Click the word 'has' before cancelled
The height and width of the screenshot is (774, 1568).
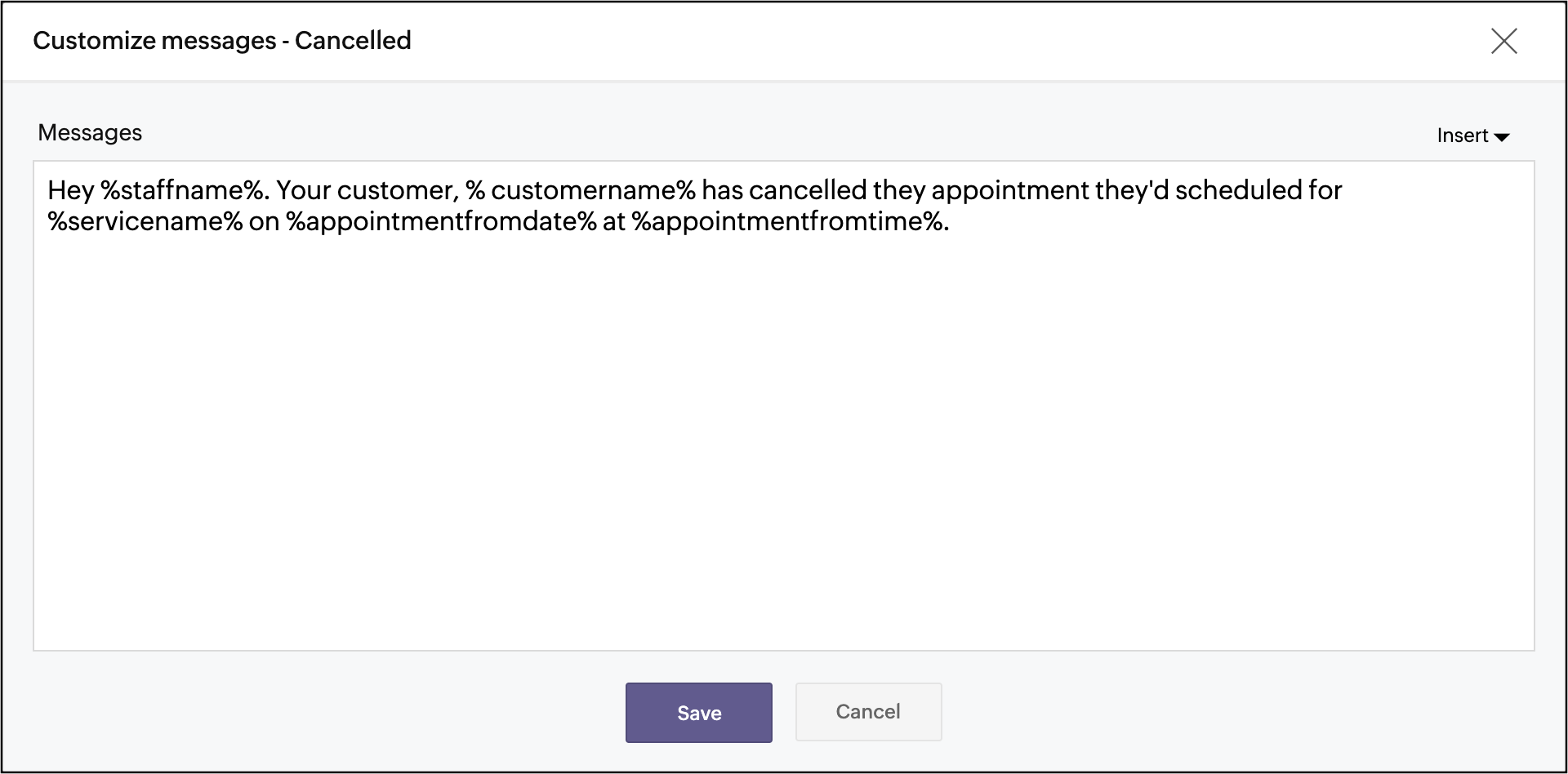click(722, 190)
